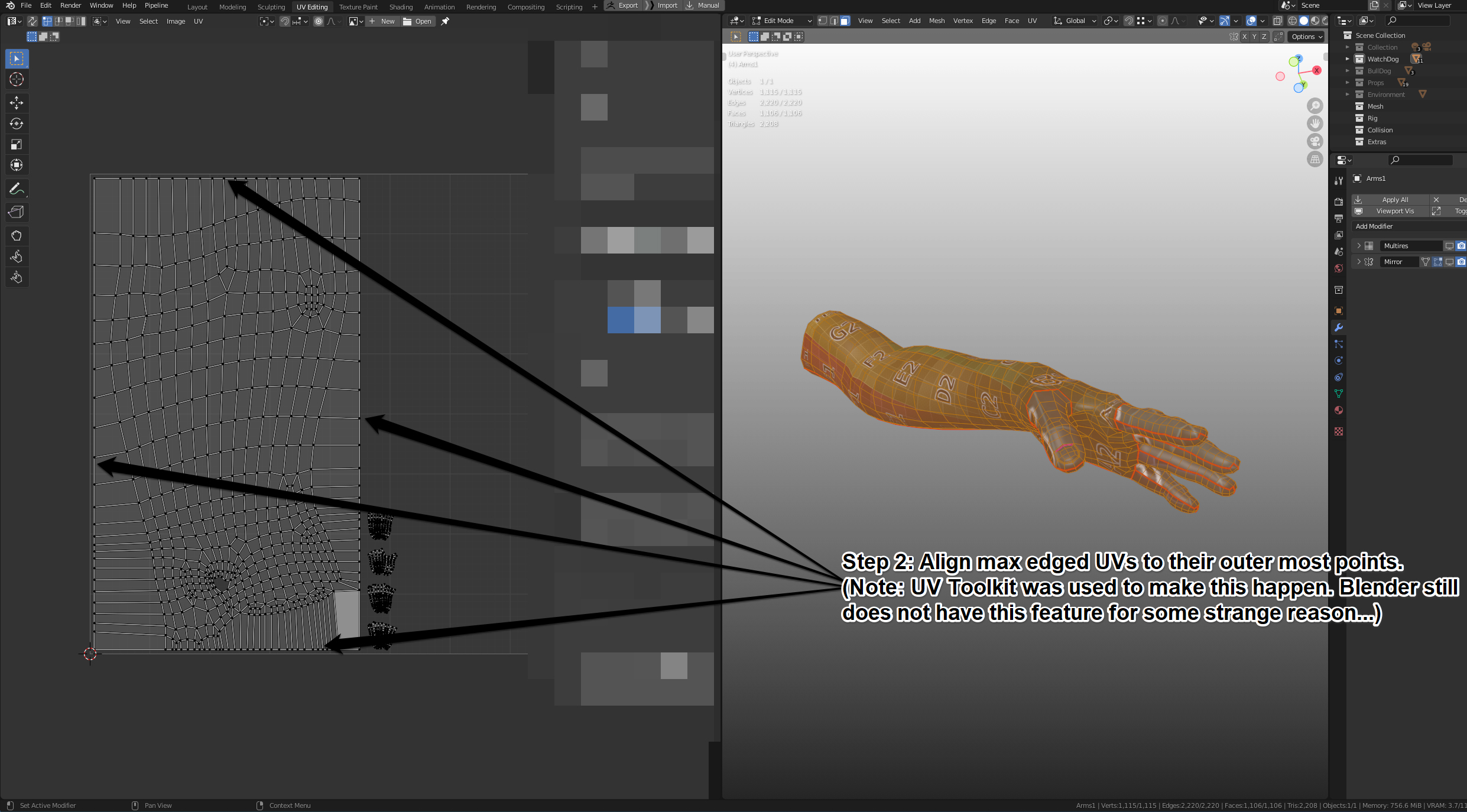
Task: Select the UV Grab sculpt tool
Action: click(17, 236)
